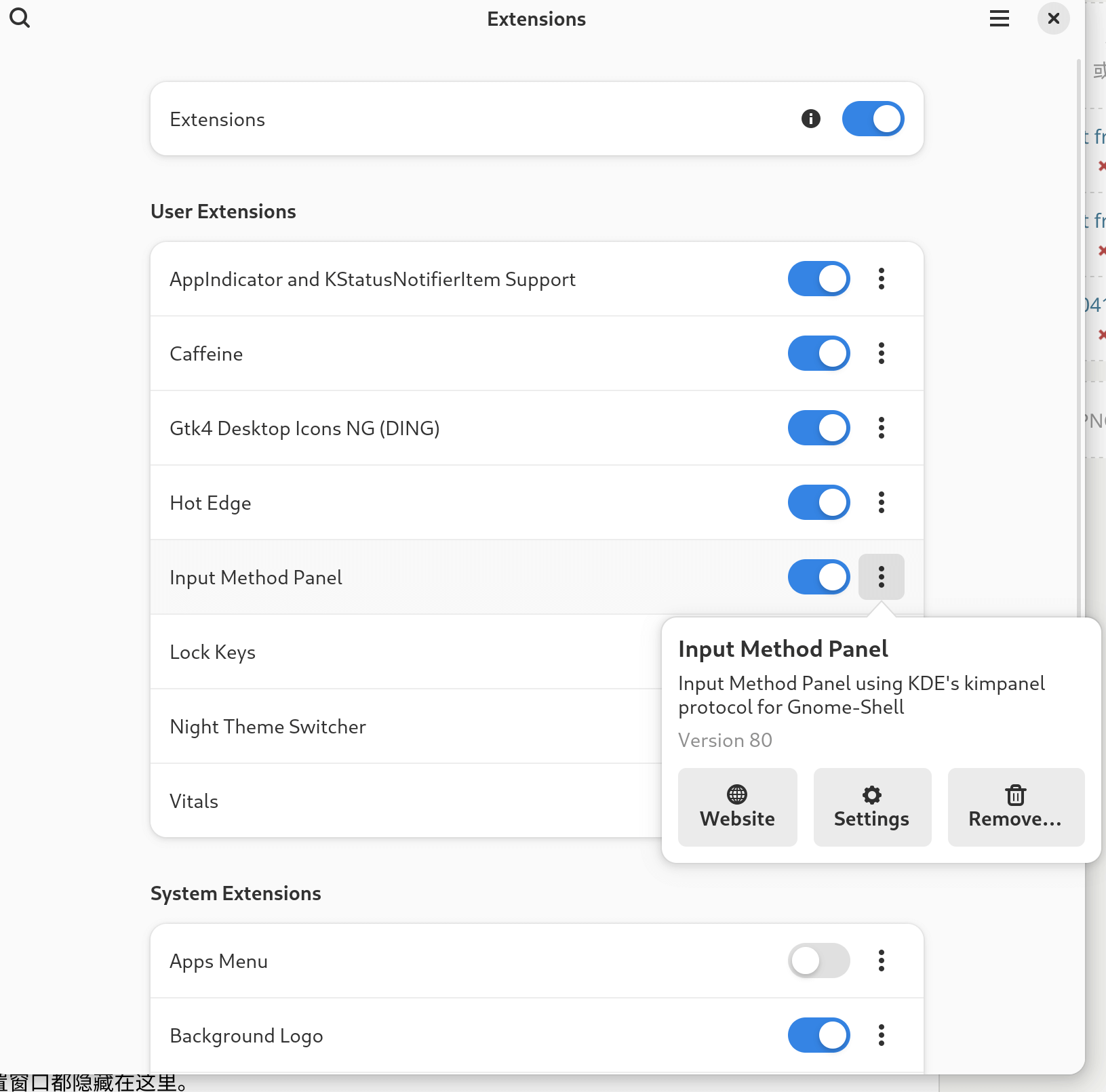Open the hamburger main menu
This screenshot has height=1092, width=1106.
tap(999, 18)
